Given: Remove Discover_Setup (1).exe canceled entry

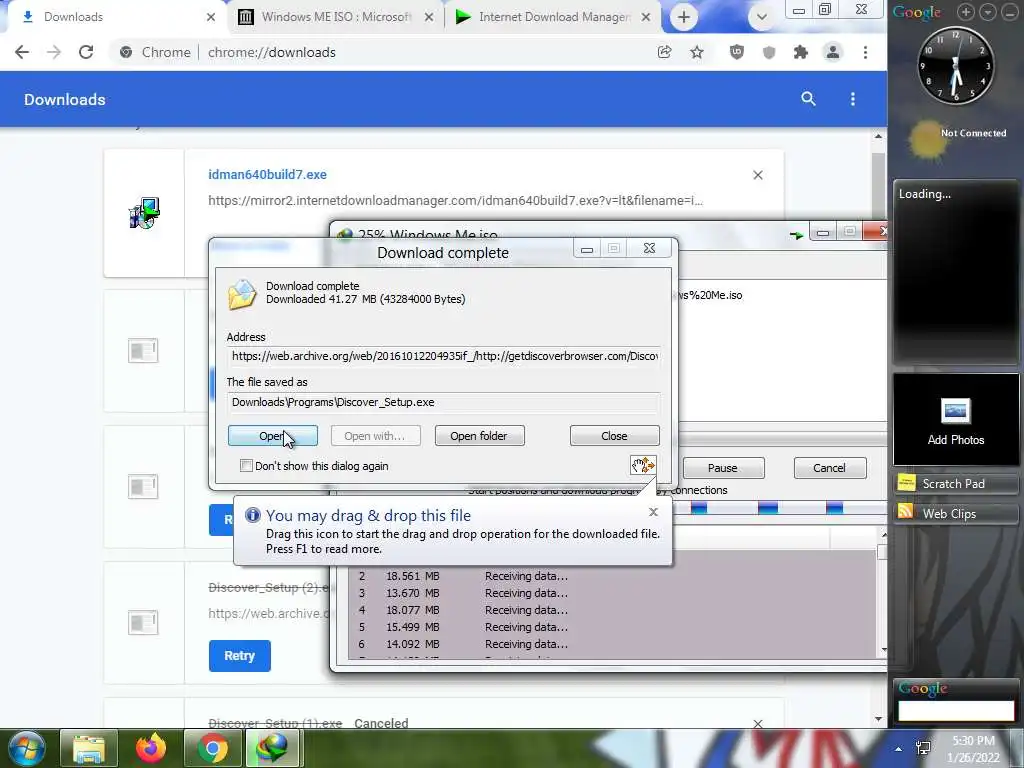Looking at the screenshot, I should [758, 724].
